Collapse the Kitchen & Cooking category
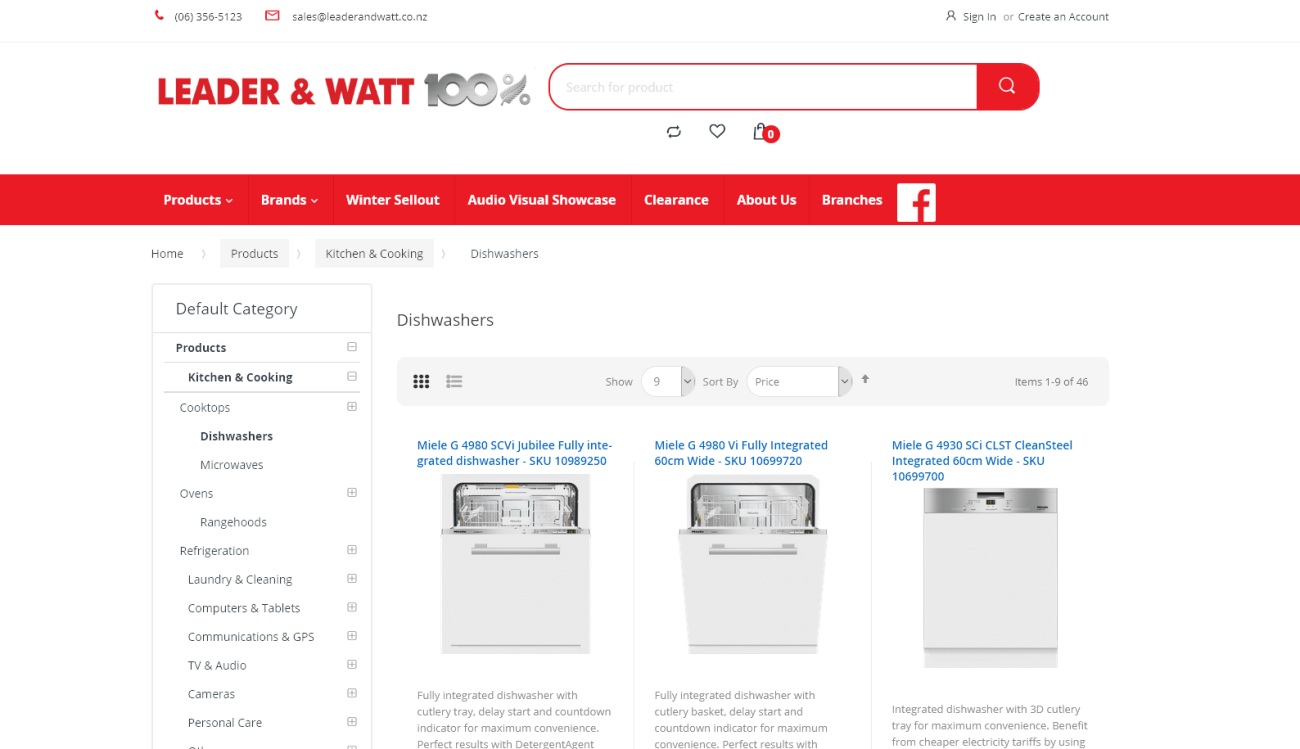 pos(351,377)
